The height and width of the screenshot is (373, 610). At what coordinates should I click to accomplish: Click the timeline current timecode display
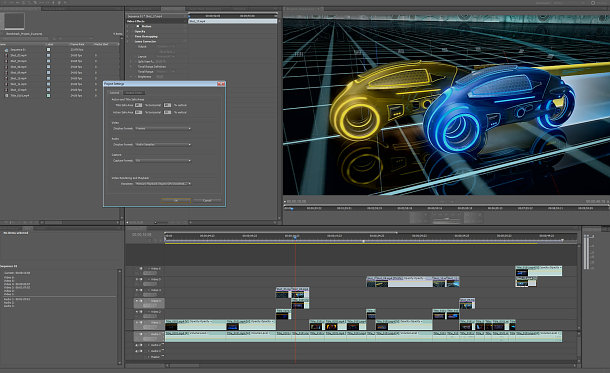tap(142, 235)
